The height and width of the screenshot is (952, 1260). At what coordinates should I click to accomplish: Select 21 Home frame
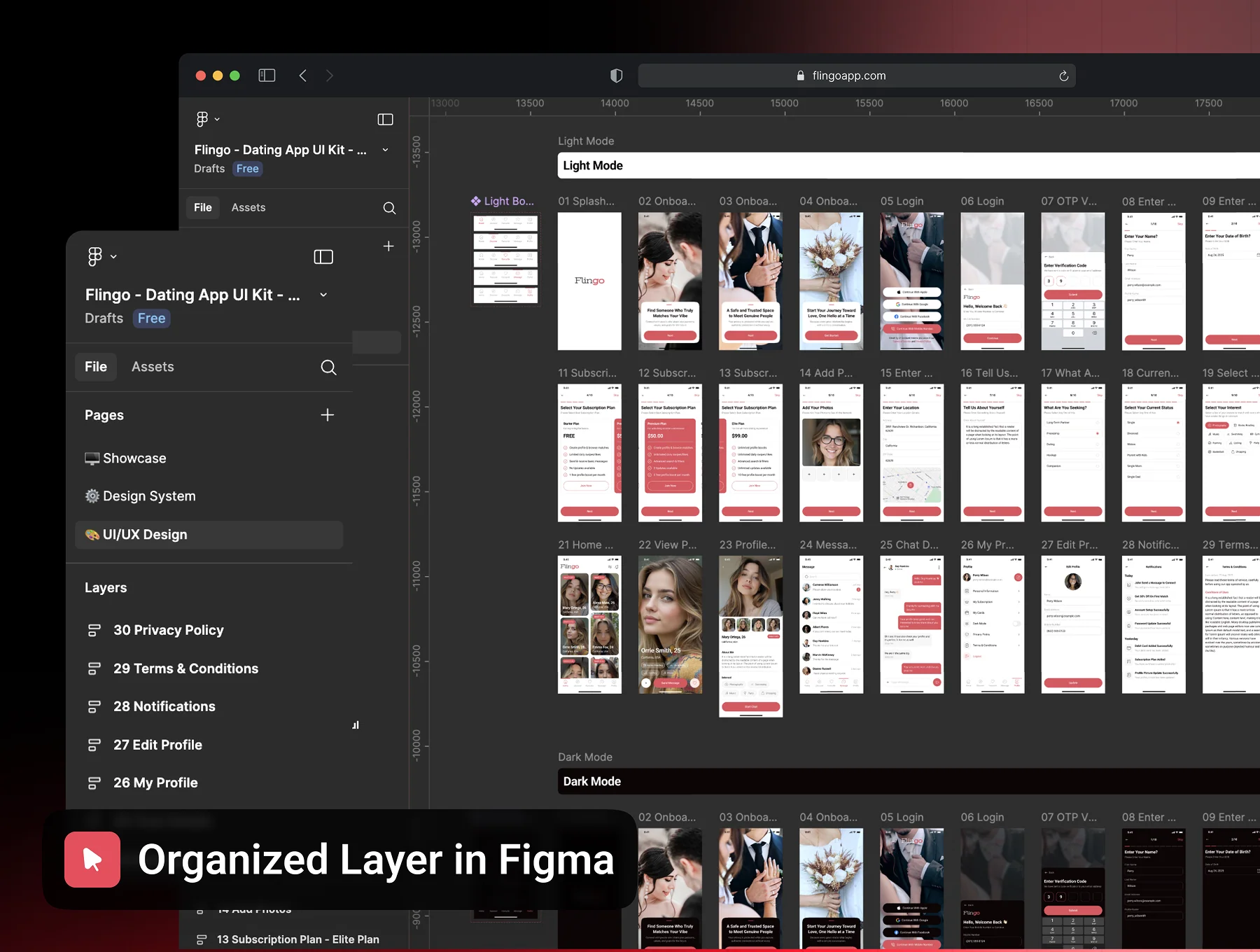[589, 624]
